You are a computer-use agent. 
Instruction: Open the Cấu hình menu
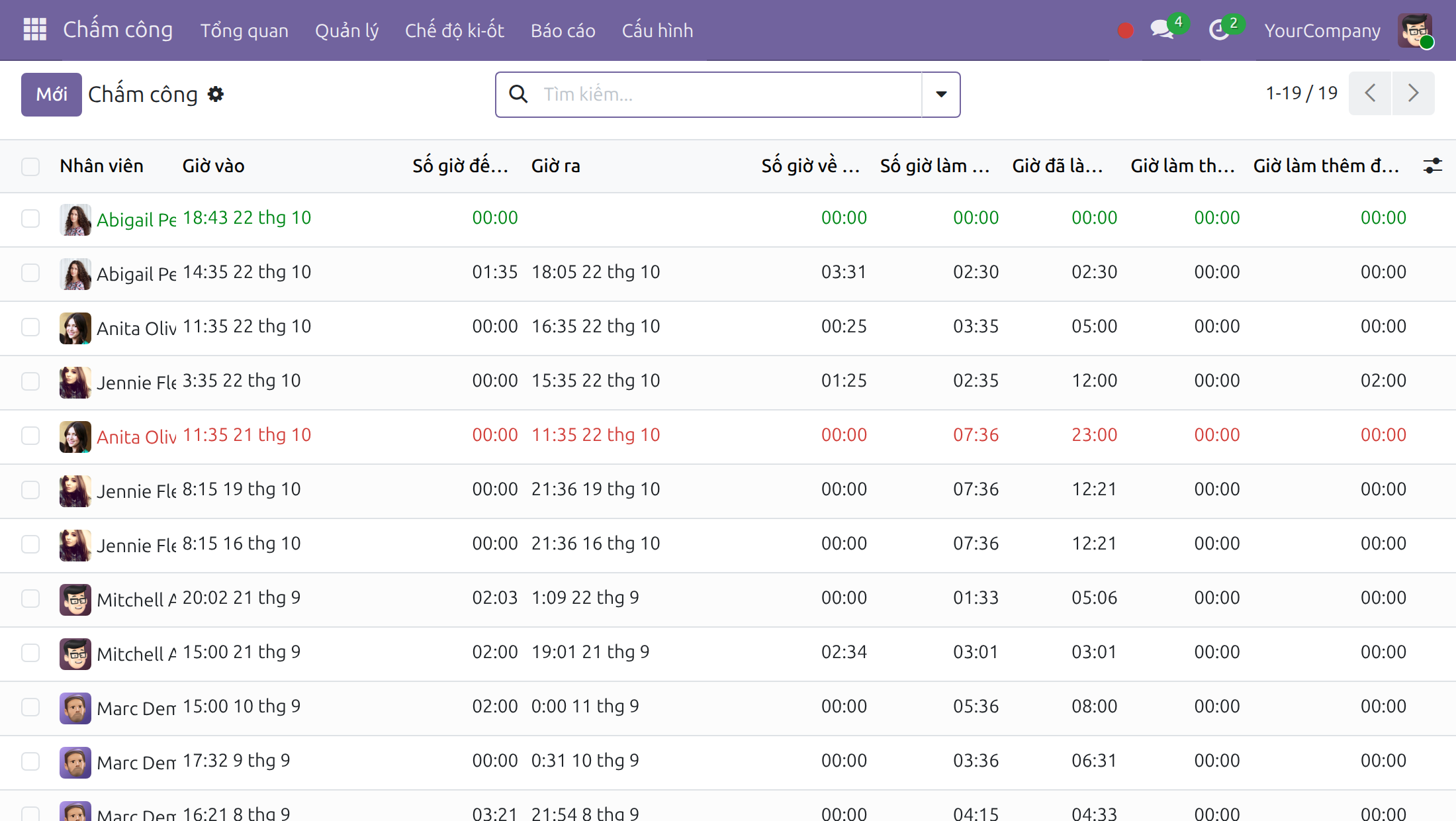coord(658,30)
